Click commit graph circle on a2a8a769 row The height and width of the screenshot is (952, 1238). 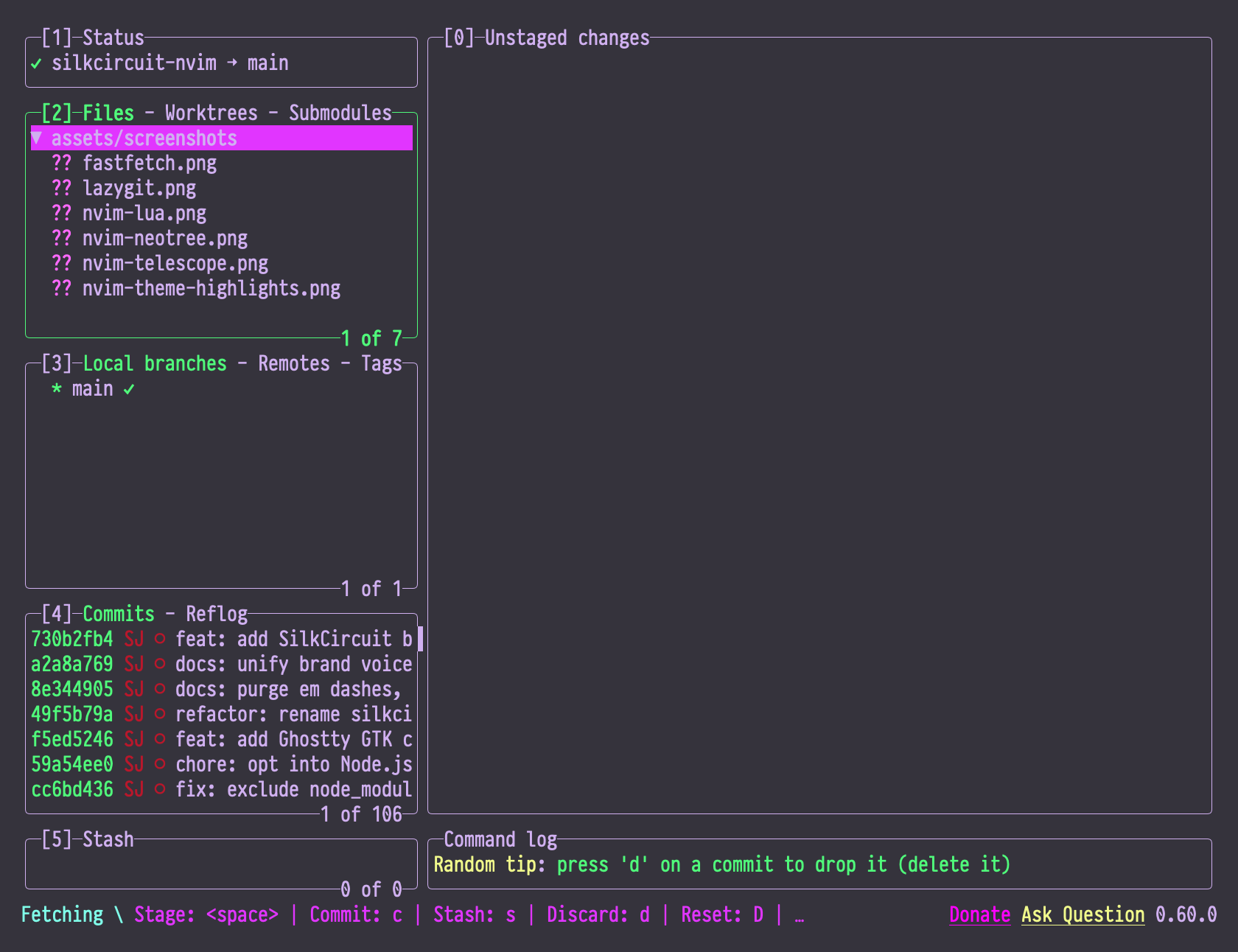[160, 664]
